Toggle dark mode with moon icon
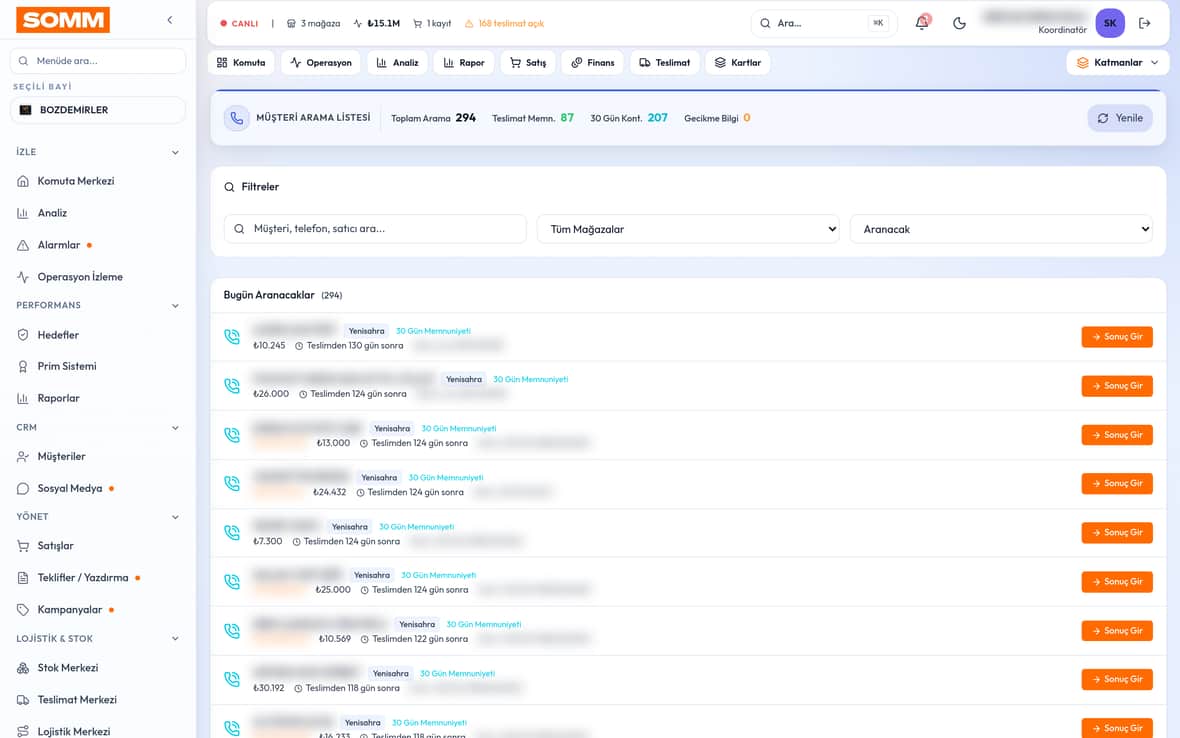This screenshot has width=1180, height=738. click(959, 23)
